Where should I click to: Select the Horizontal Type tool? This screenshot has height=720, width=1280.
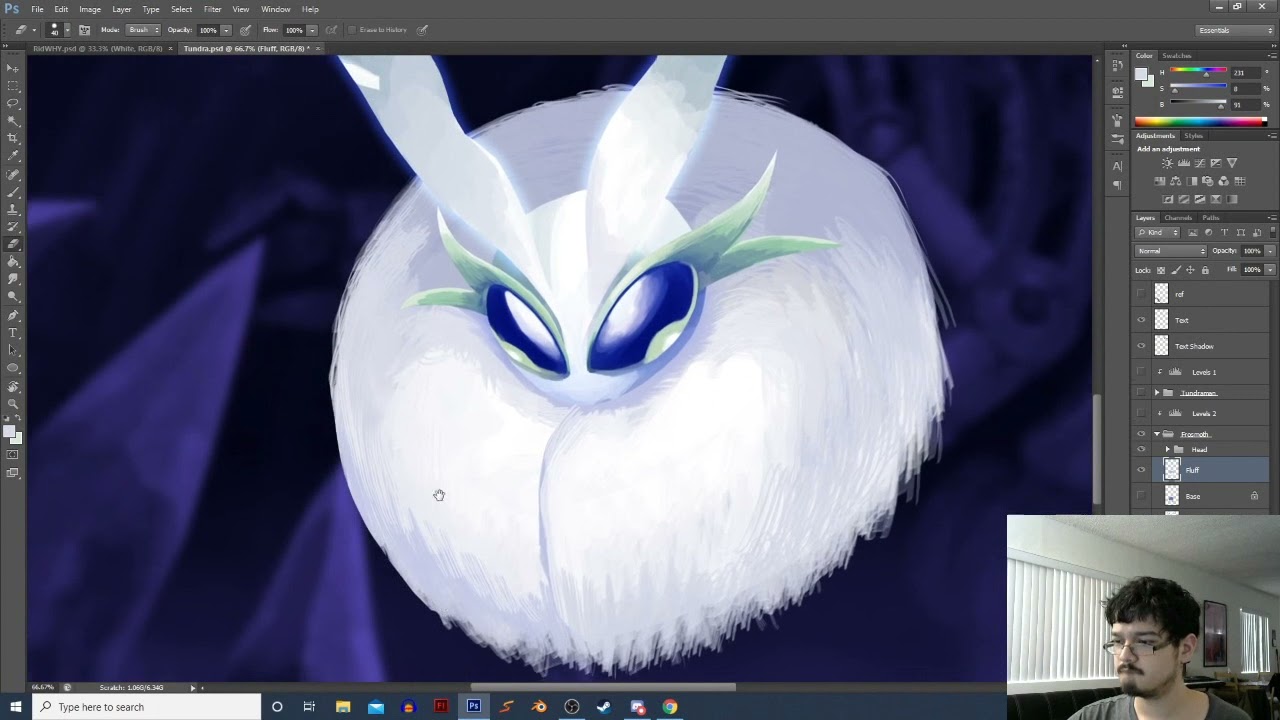coord(13,332)
